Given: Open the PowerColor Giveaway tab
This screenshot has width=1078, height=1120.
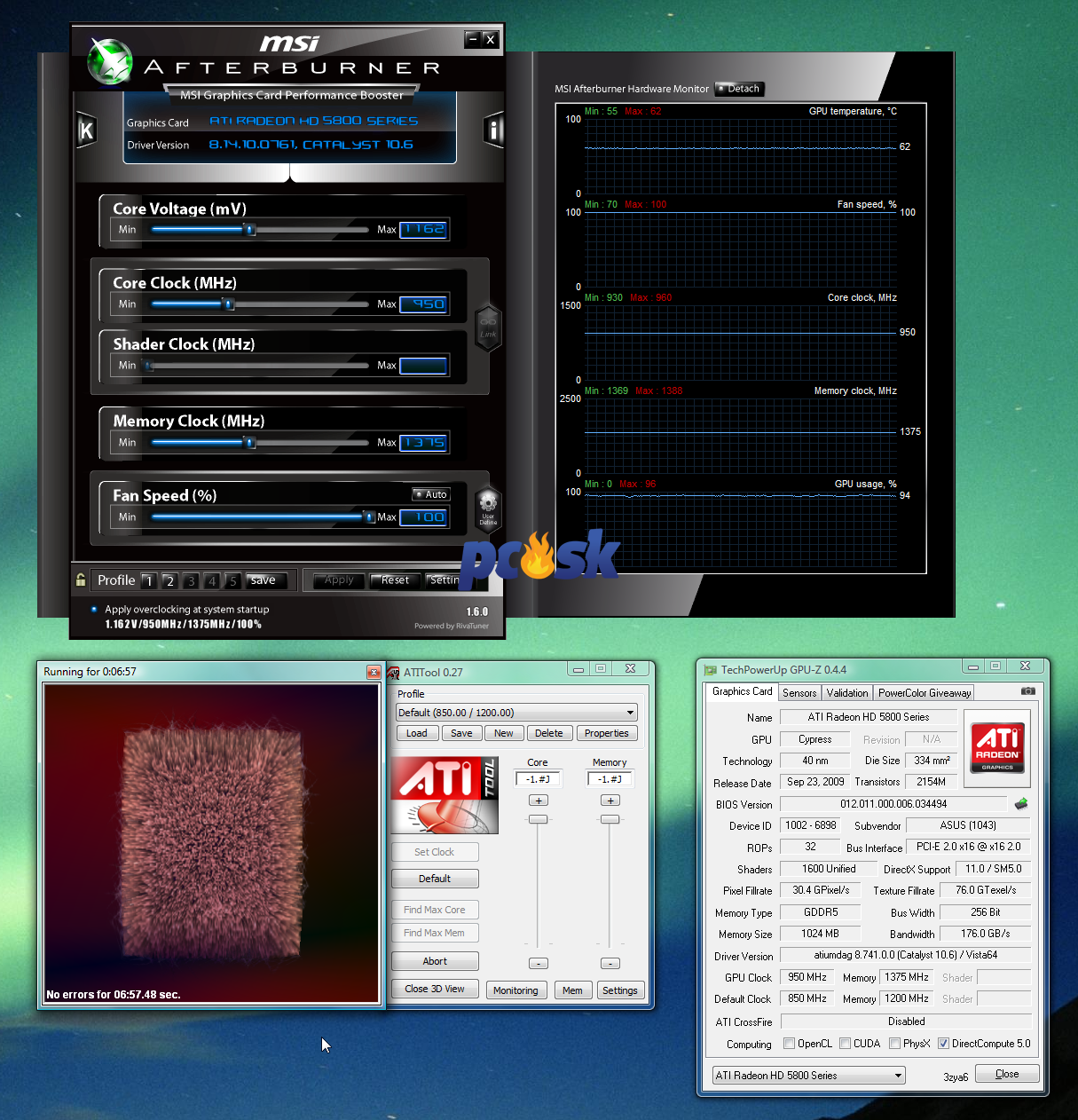Looking at the screenshot, I should [x=925, y=693].
